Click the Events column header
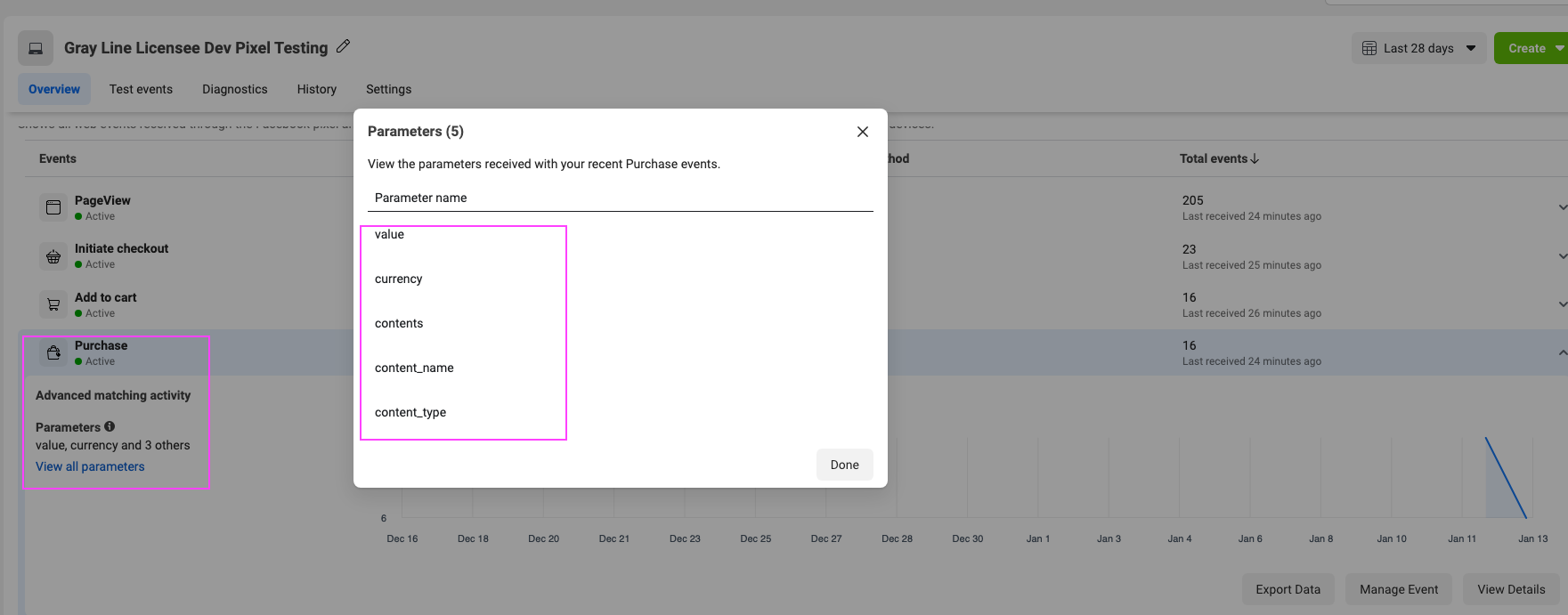The width and height of the screenshot is (1568, 615). (x=58, y=158)
